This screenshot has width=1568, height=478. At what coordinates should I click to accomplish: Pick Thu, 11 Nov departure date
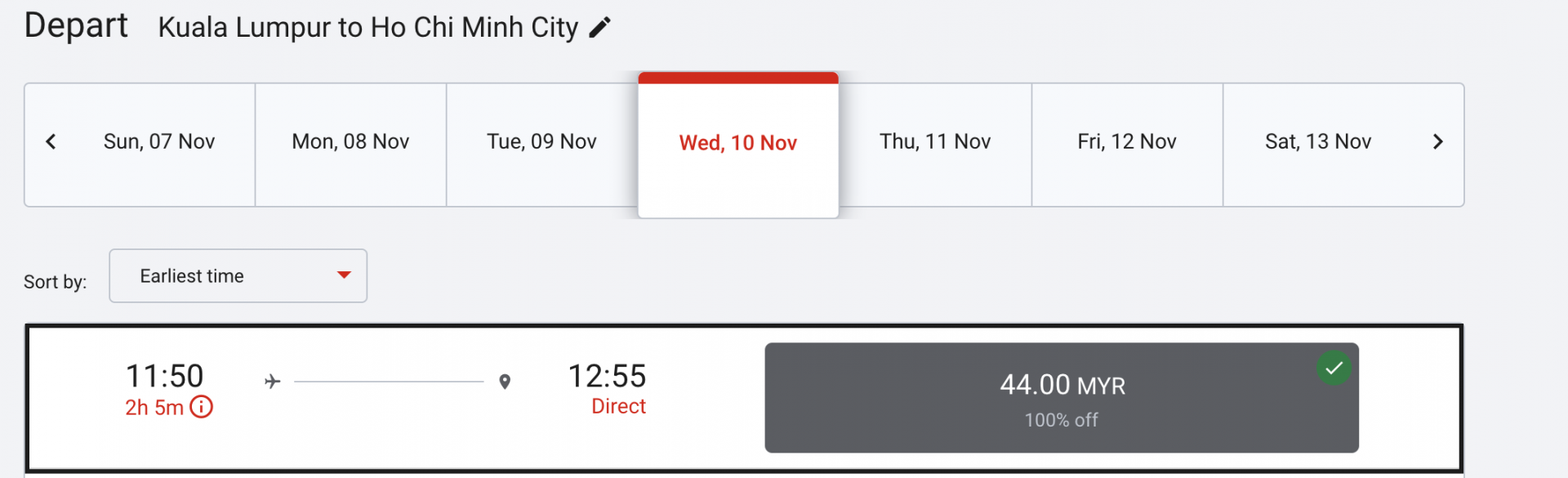(935, 142)
